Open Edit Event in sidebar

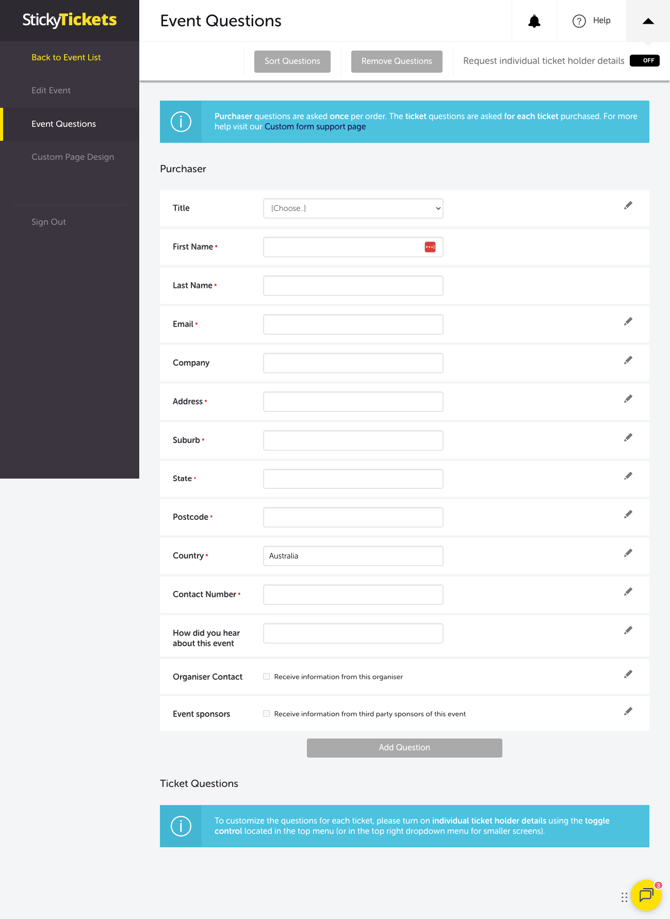(51, 90)
